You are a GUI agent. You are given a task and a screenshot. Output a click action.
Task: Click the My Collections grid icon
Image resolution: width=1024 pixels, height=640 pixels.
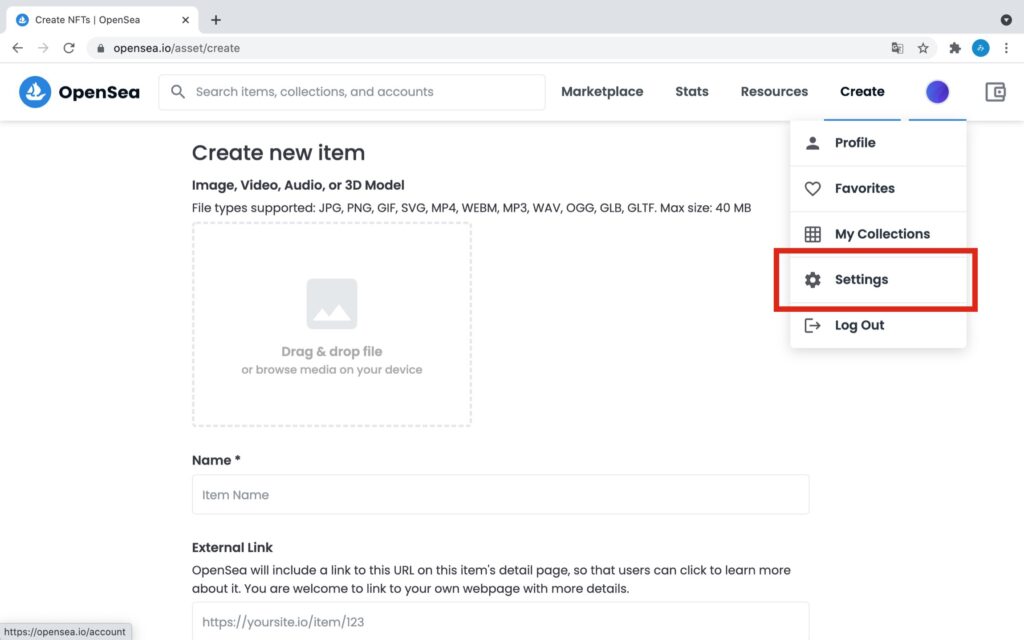(812, 234)
